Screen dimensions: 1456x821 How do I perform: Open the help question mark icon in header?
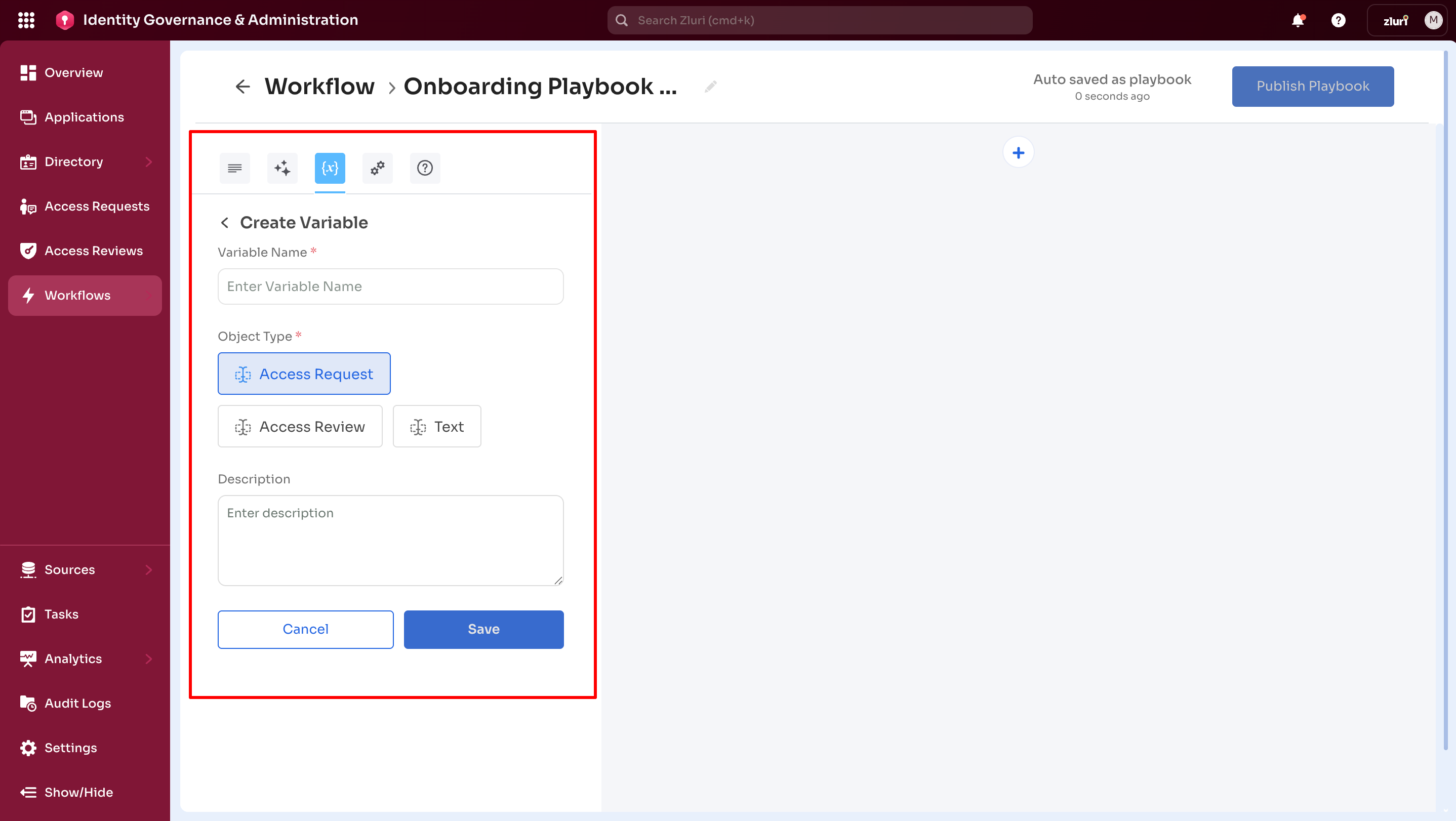(x=1338, y=20)
